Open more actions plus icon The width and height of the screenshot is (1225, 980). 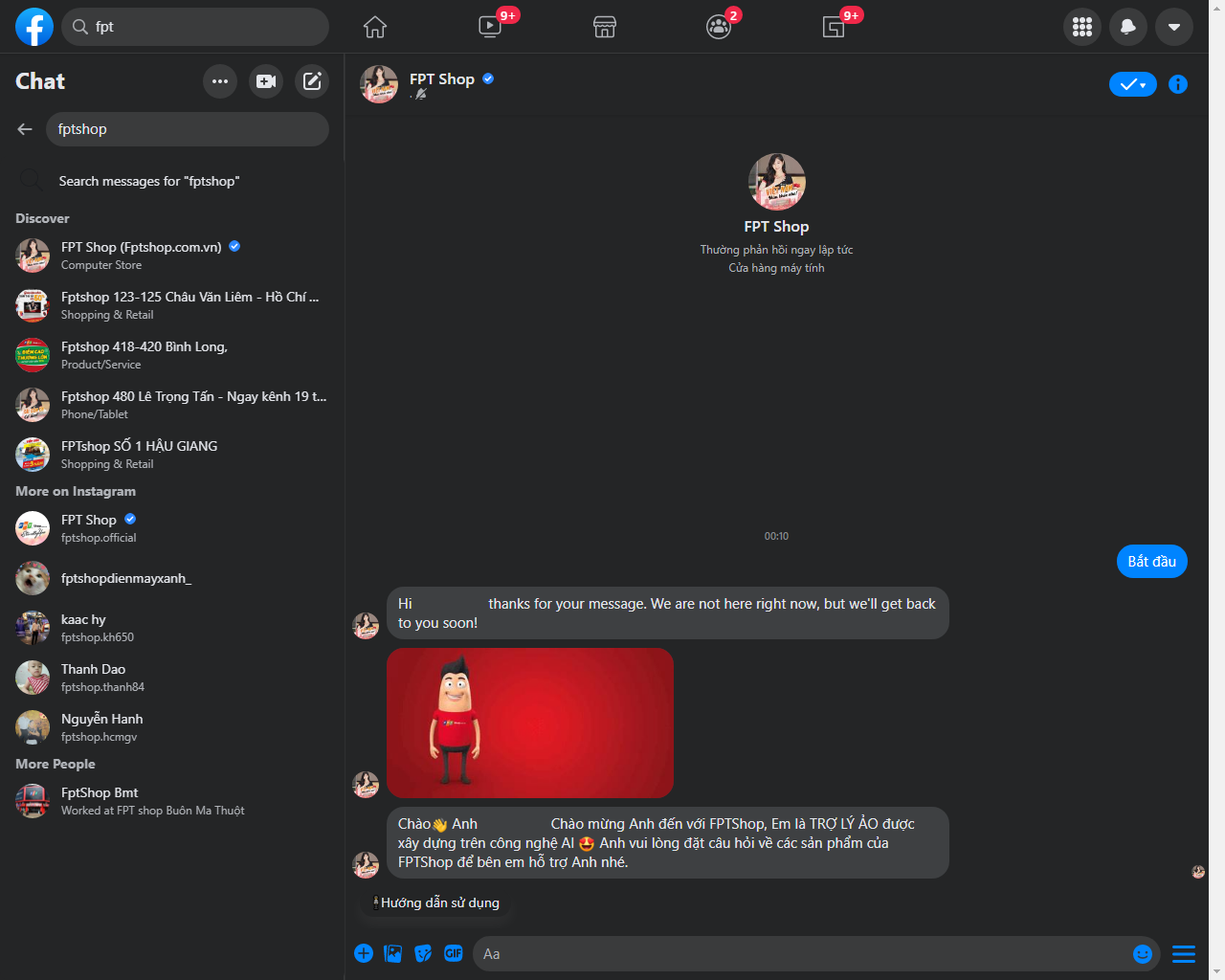coord(364,953)
